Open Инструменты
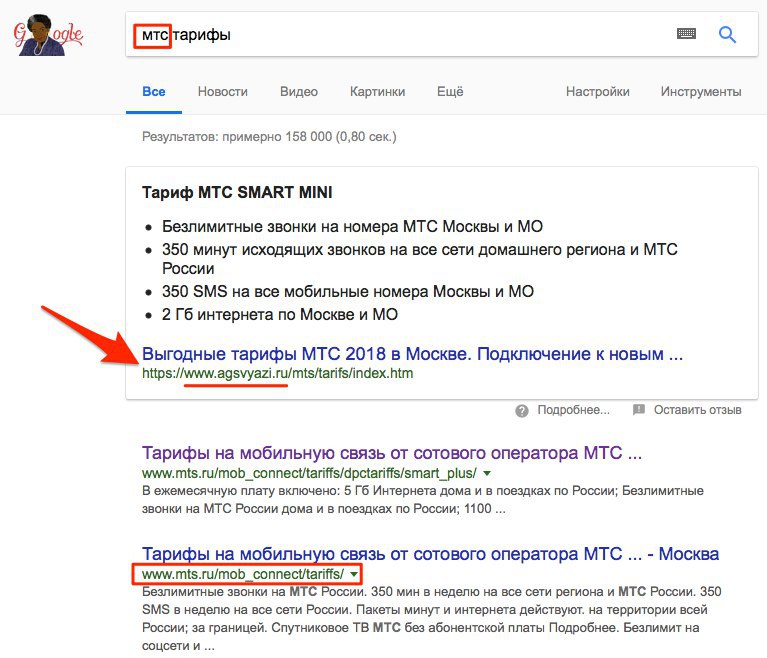This screenshot has height=658, width=767. pyautogui.click(x=701, y=91)
